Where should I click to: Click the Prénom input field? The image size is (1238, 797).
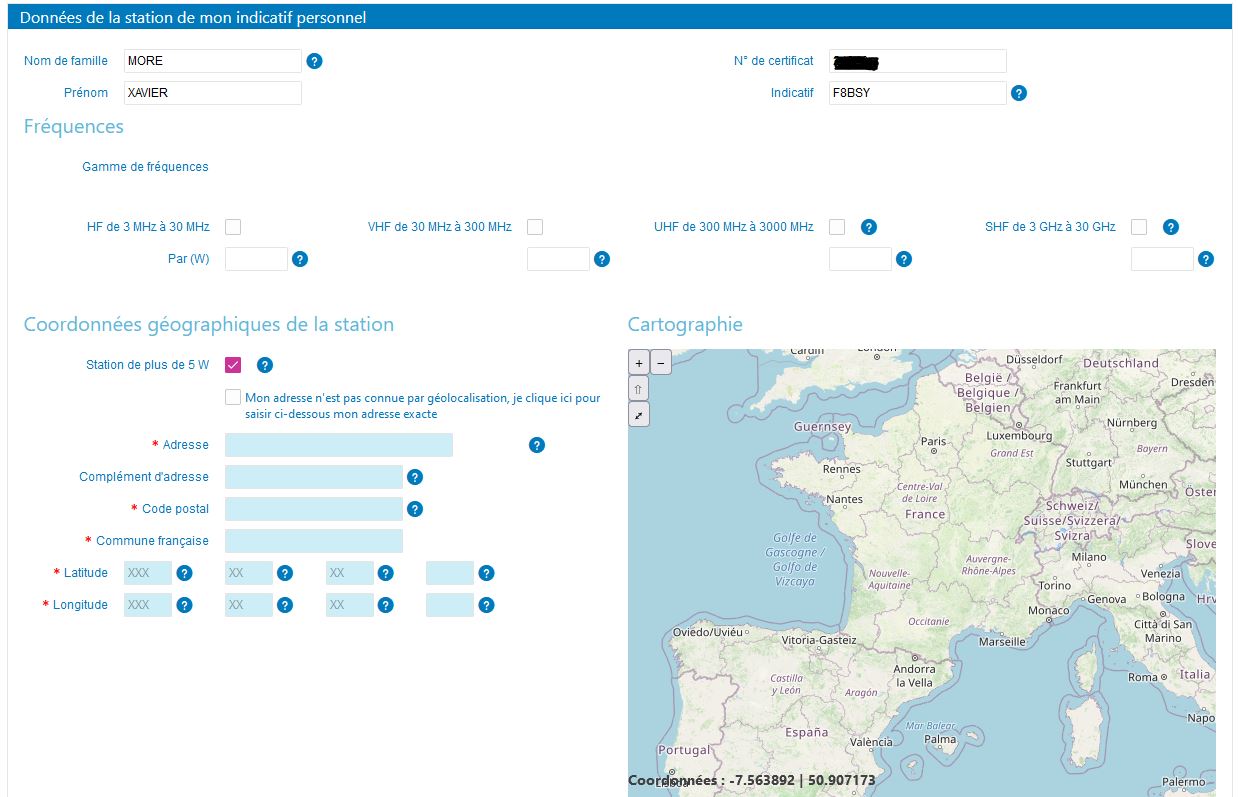(213, 93)
